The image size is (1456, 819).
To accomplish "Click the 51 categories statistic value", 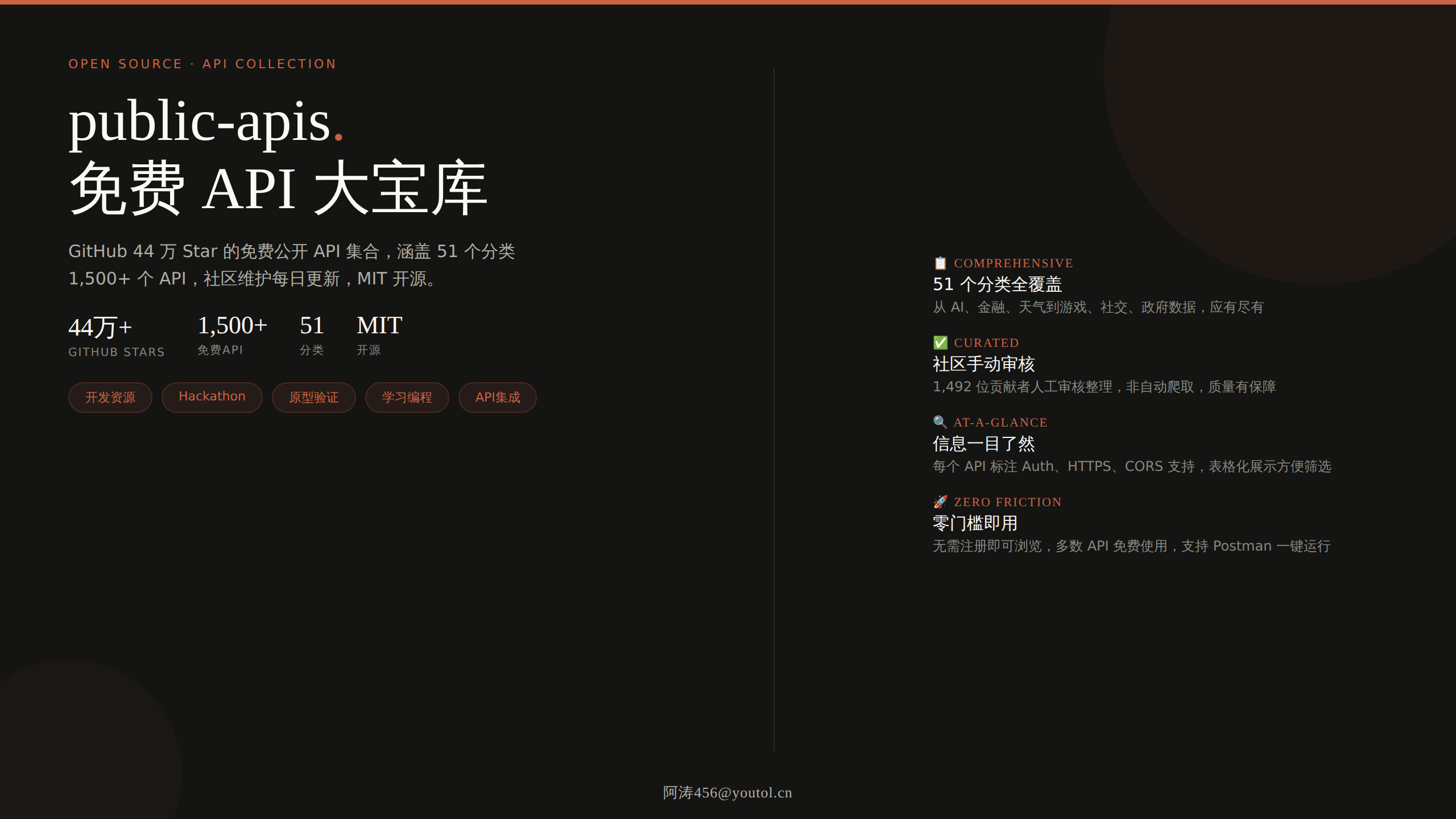I will coord(312,325).
